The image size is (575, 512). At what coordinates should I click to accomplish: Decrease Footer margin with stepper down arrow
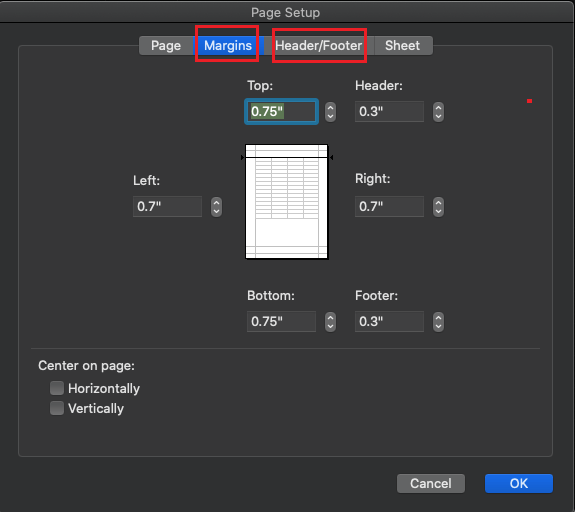coord(438,326)
